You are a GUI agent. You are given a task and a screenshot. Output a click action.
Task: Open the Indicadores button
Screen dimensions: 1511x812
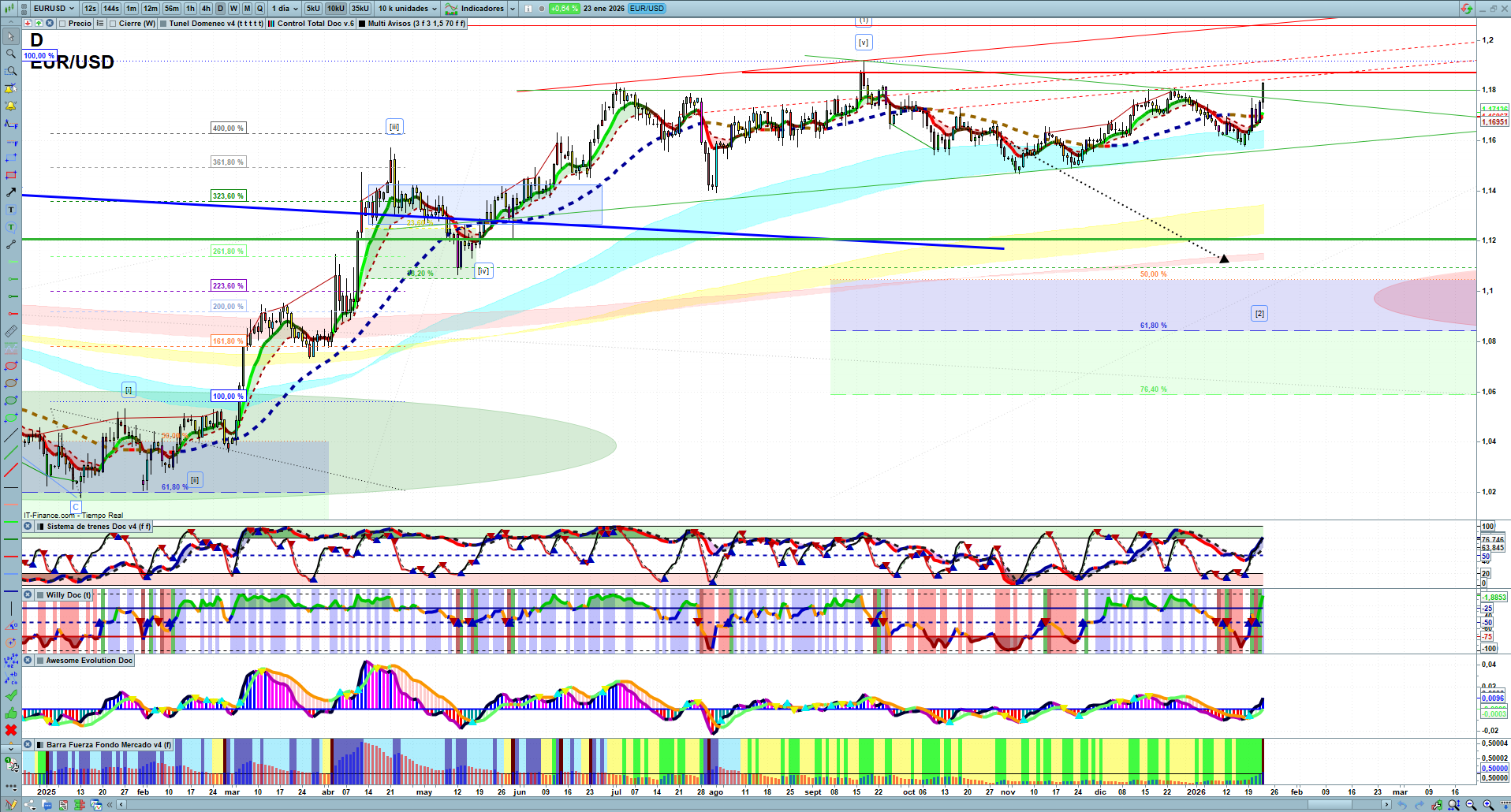pos(475,9)
